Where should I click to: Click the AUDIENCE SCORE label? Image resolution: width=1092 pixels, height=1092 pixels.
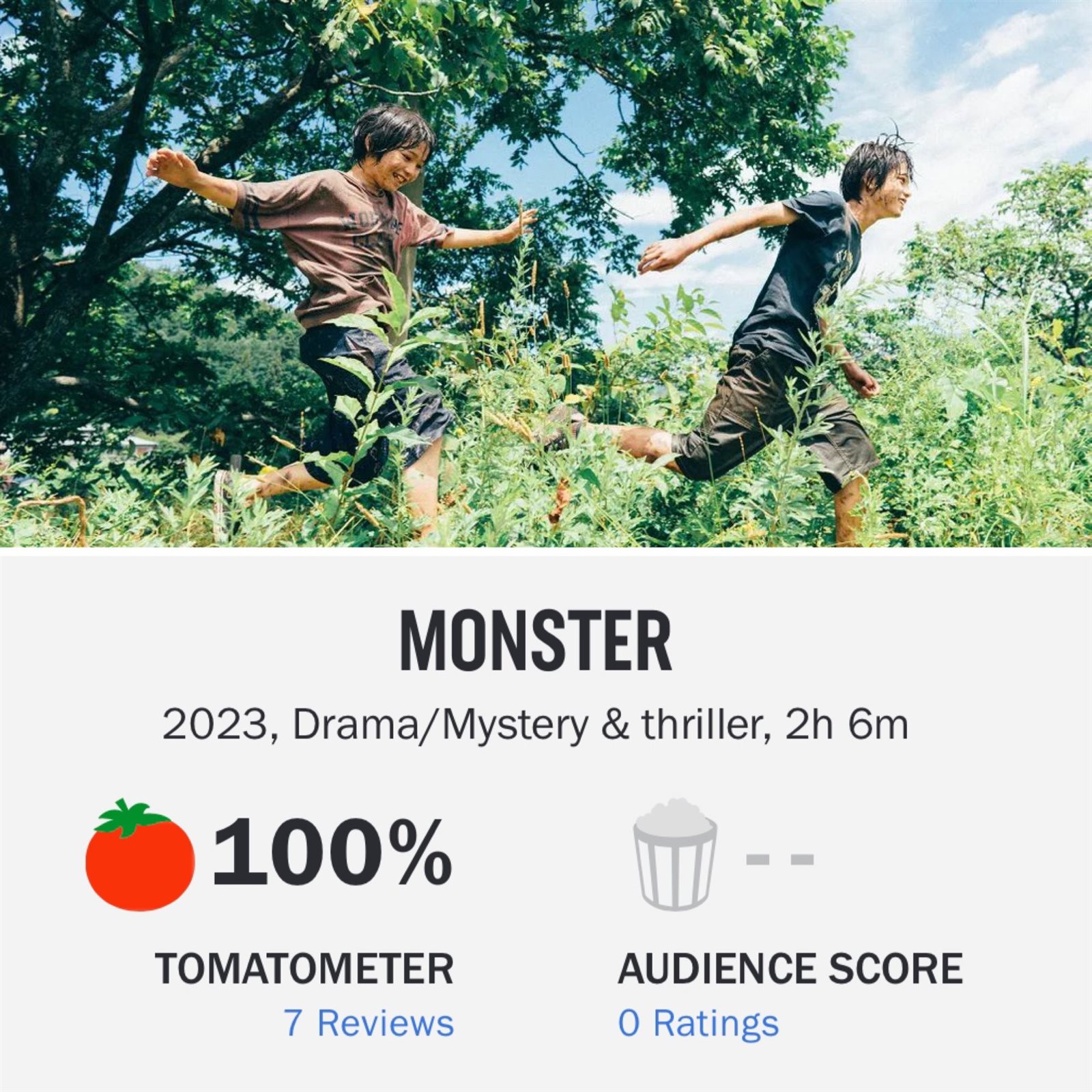click(x=790, y=968)
